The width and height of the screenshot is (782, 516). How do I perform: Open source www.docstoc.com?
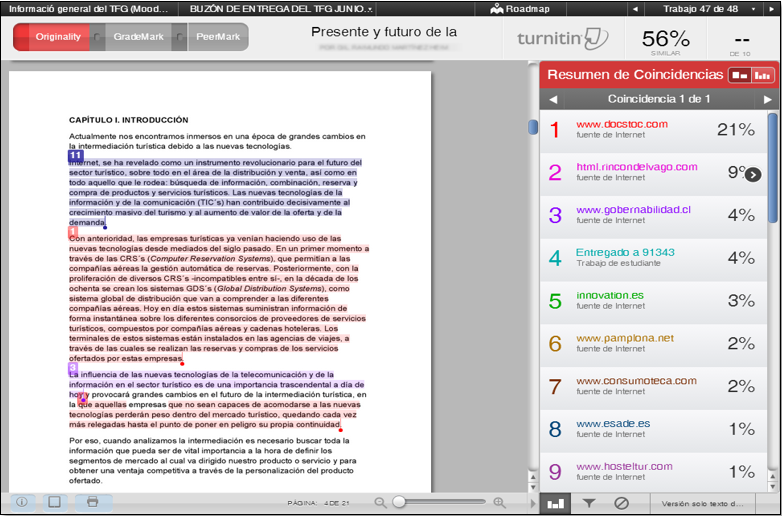point(621,124)
